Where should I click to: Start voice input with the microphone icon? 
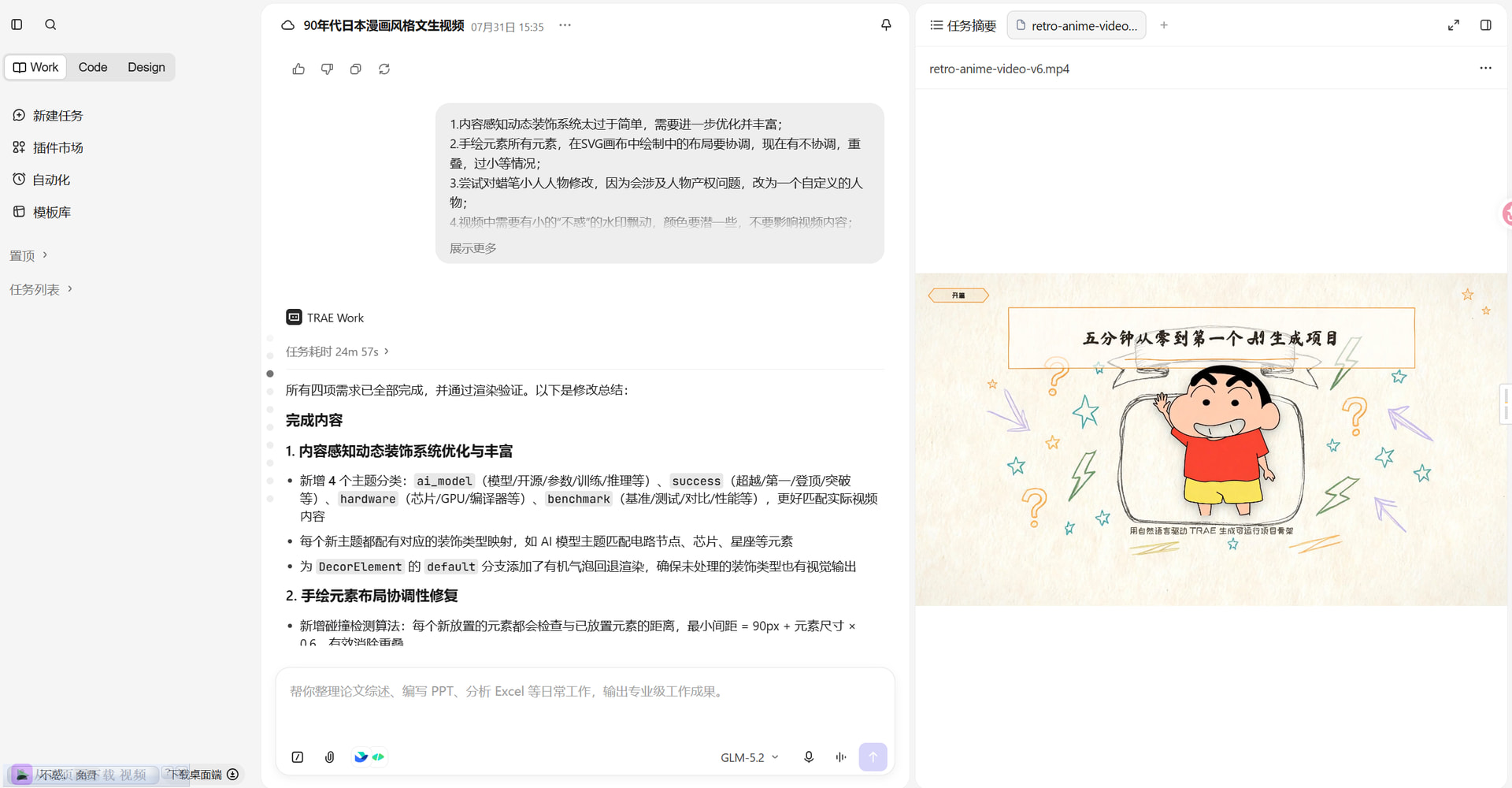(x=809, y=757)
